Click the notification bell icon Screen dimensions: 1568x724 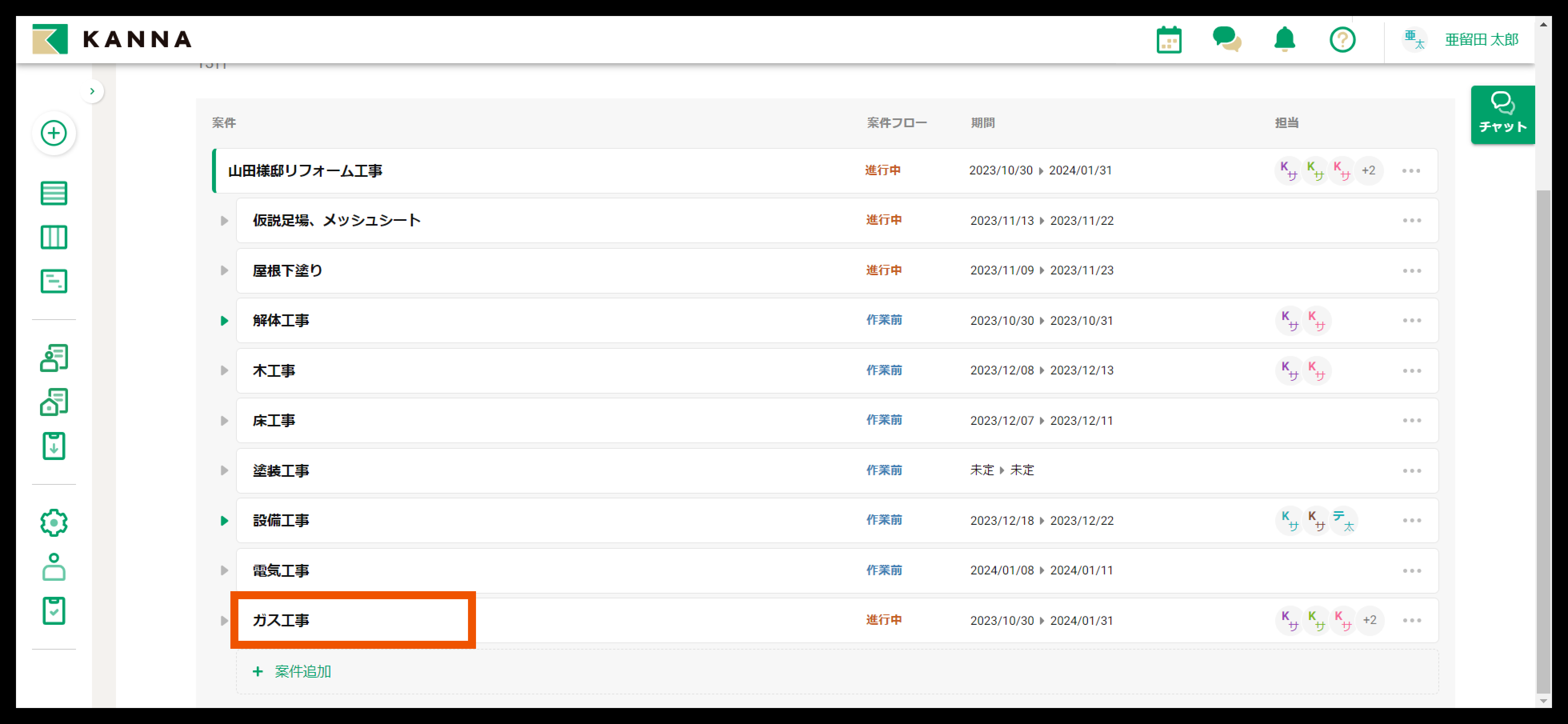pos(1284,40)
